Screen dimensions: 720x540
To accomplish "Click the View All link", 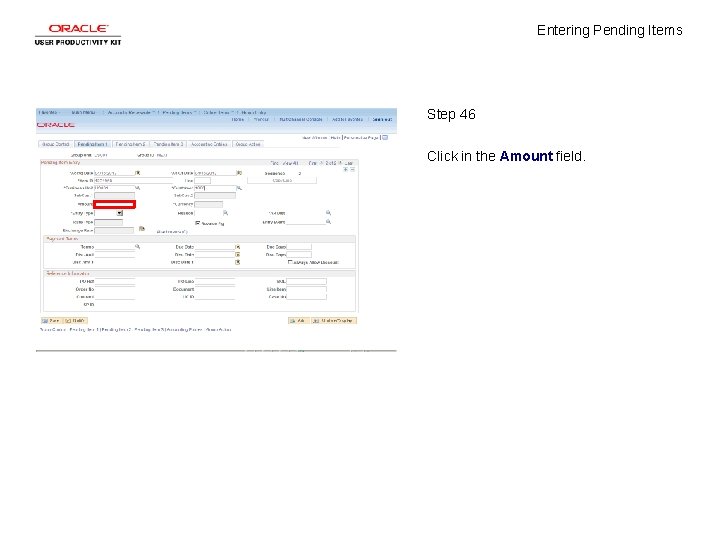I will tap(291, 163).
